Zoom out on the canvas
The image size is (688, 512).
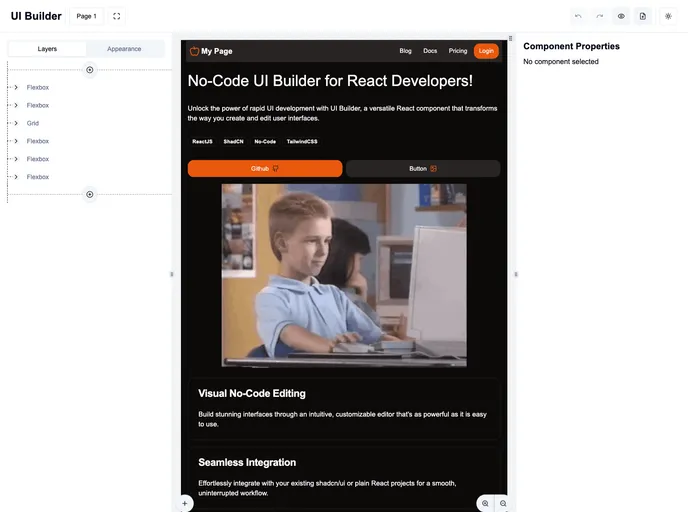(503, 503)
